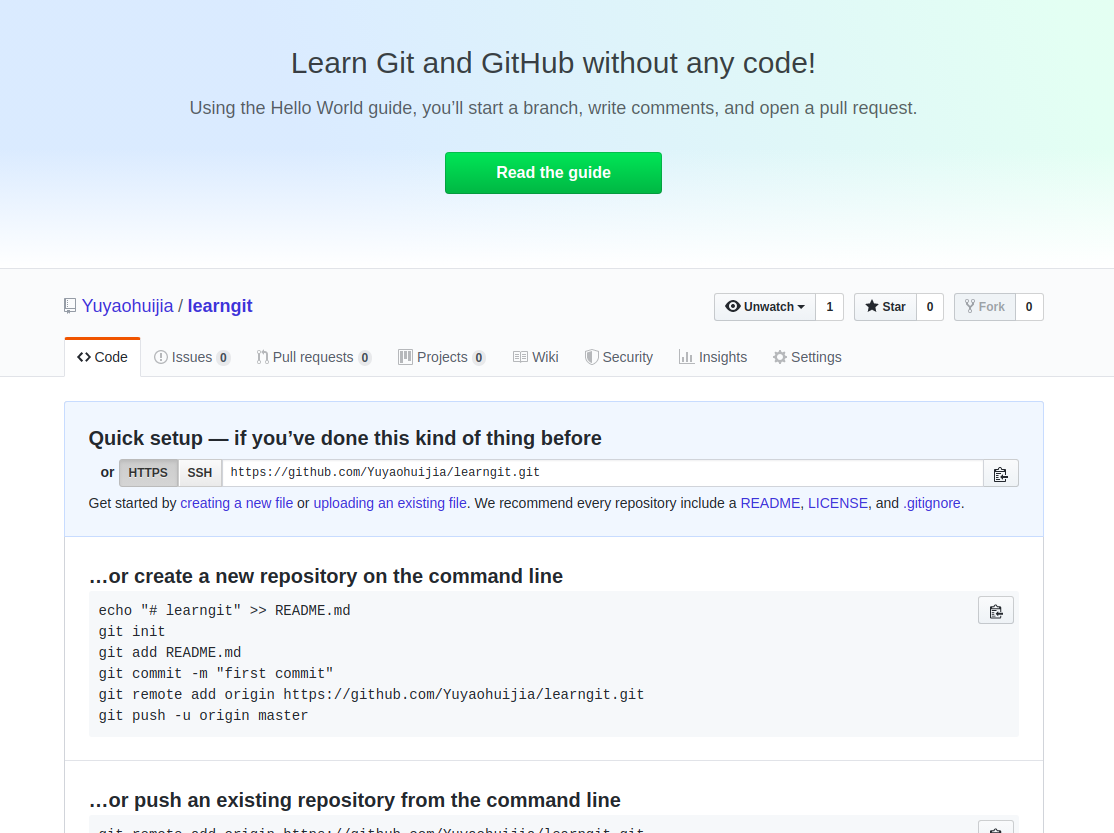1114x833 pixels.
Task: Click the Read the guide button
Action: (553, 173)
